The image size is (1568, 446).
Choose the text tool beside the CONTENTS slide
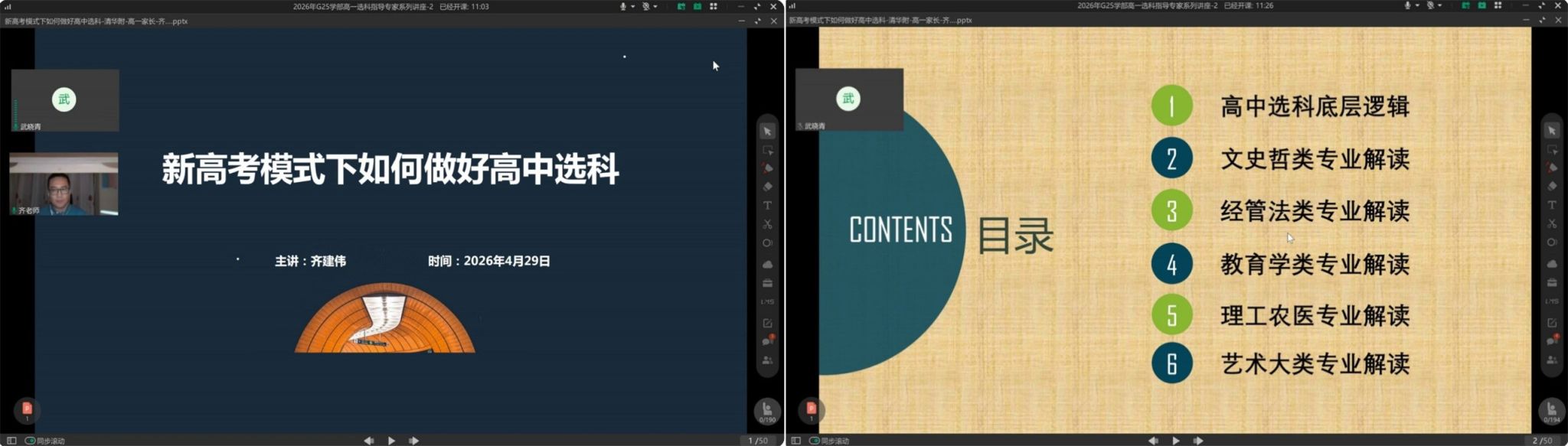(x=1552, y=205)
